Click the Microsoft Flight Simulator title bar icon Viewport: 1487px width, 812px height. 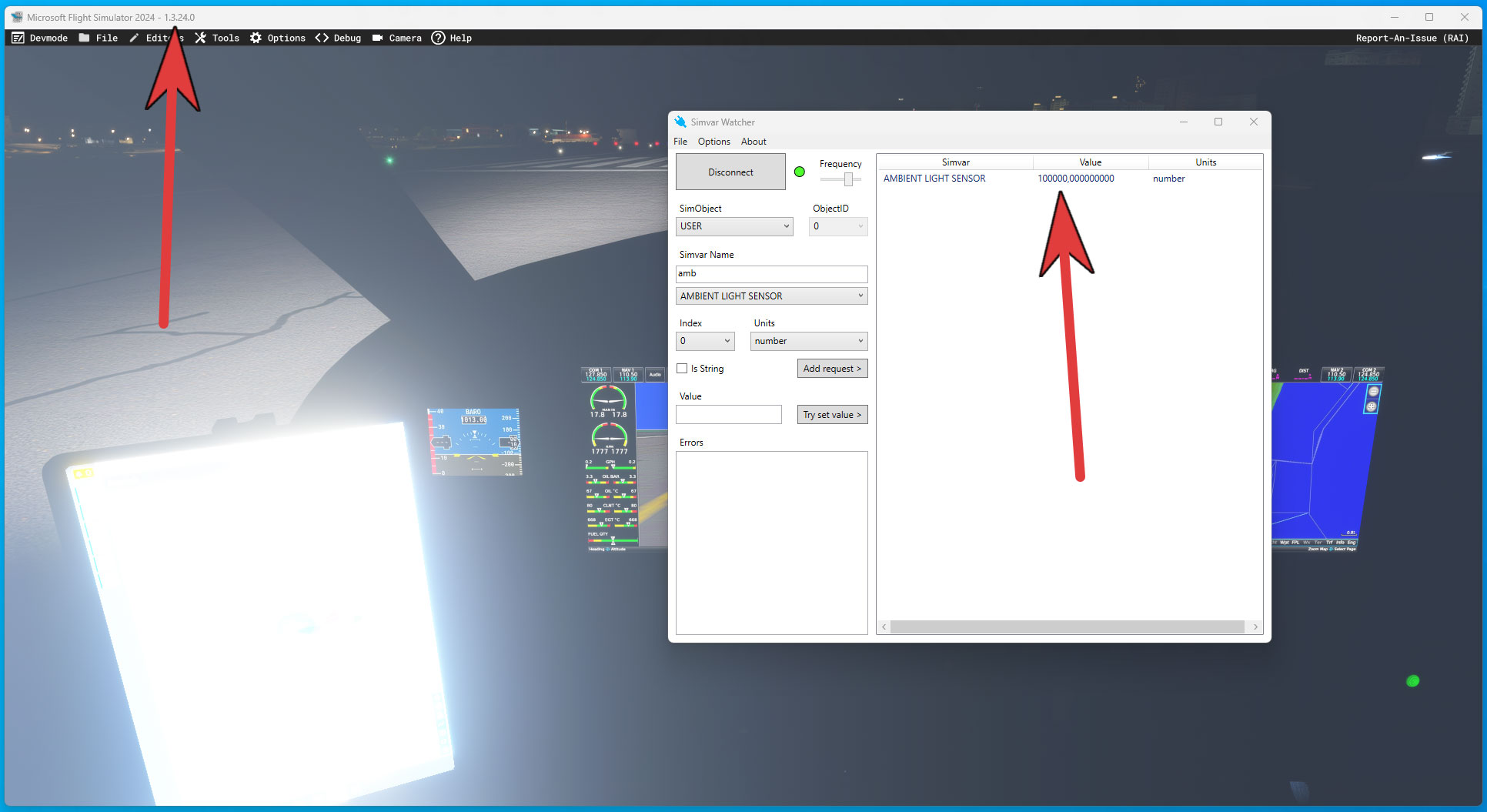point(17,17)
